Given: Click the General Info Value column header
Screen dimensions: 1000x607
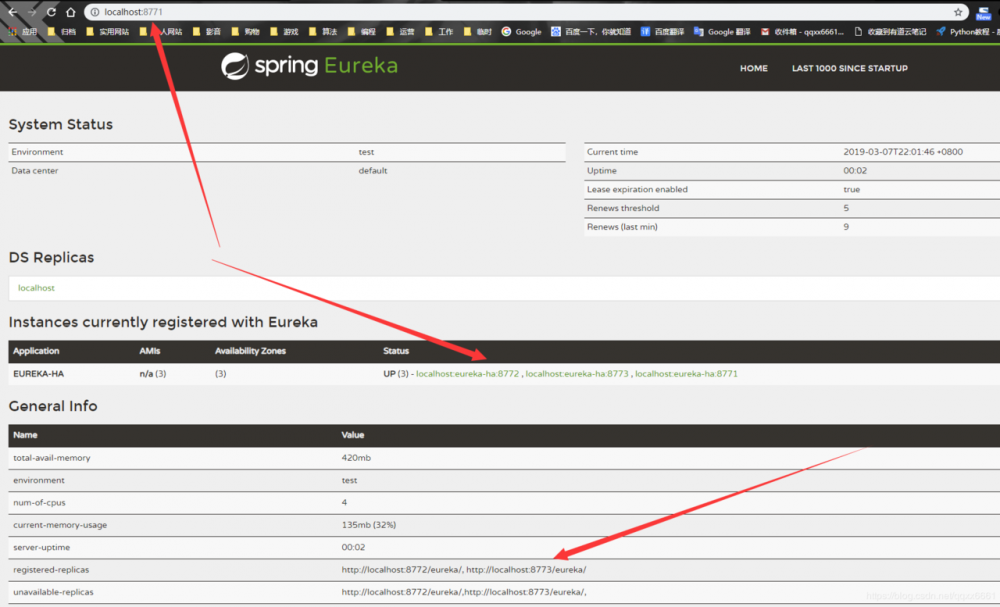Looking at the screenshot, I should point(353,435).
